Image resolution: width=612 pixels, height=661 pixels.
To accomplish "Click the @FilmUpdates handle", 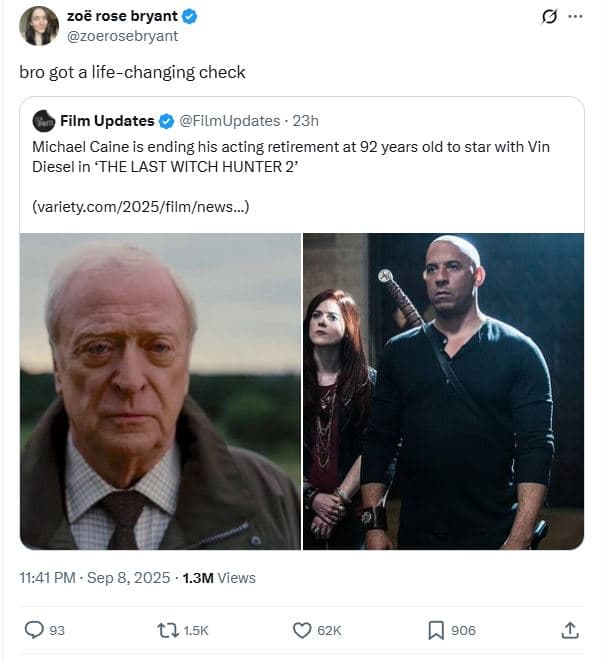I will pyautogui.click(x=229, y=121).
